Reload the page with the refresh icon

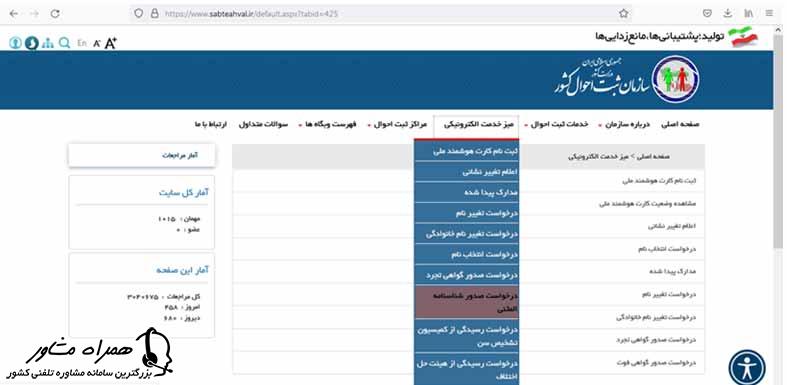click(55, 14)
